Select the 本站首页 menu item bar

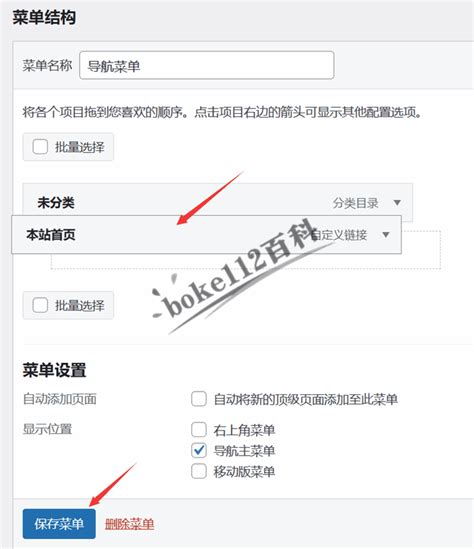[207, 235]
